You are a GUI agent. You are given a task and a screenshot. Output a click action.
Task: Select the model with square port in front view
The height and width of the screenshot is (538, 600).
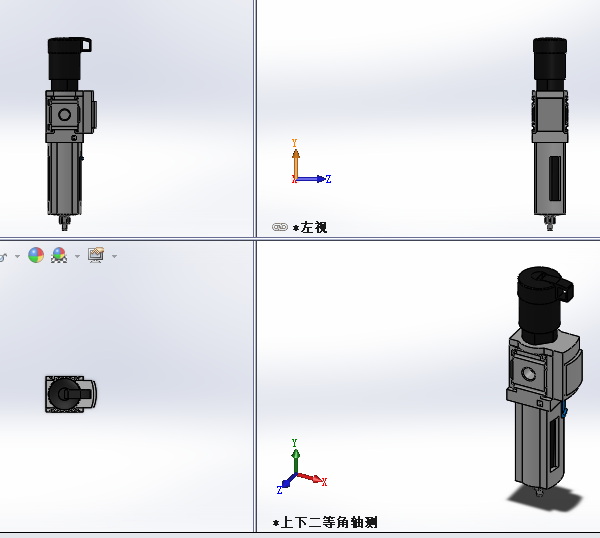coord(70,134)
